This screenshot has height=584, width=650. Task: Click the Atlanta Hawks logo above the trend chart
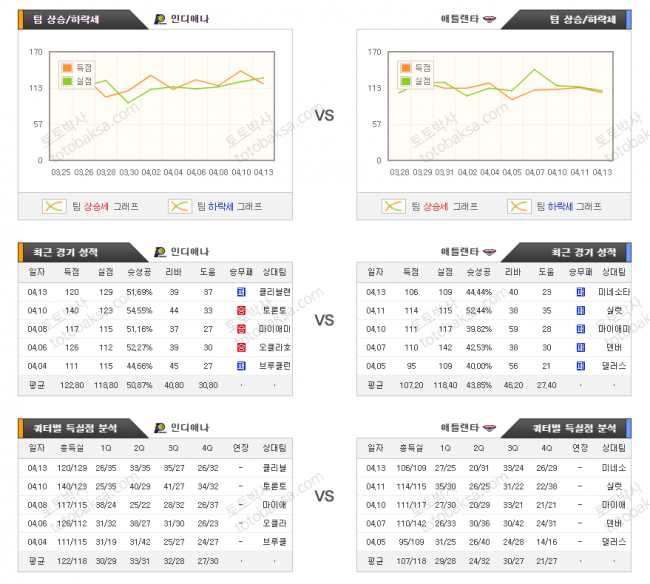click(x=489, y=19)
